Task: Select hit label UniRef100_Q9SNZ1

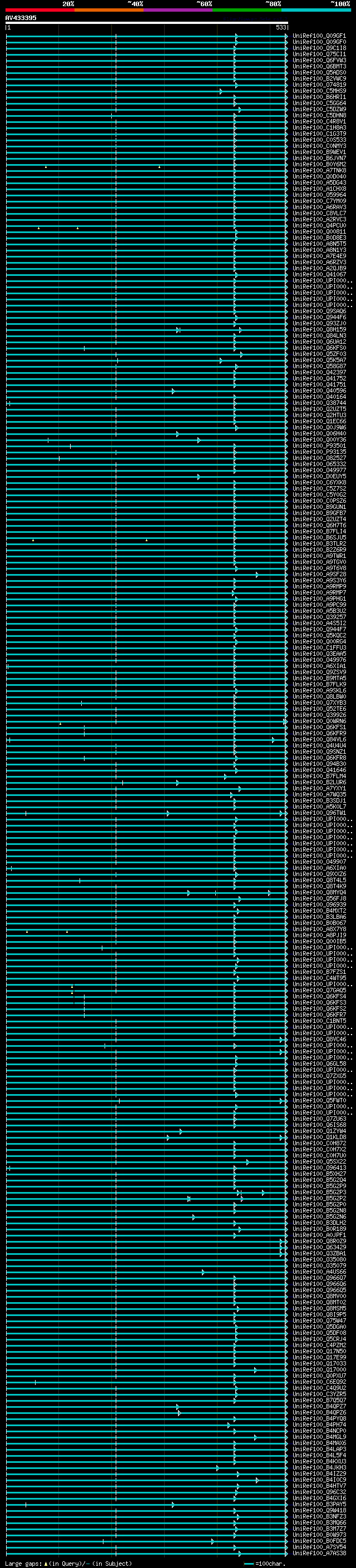Action: tap(319, 751)
